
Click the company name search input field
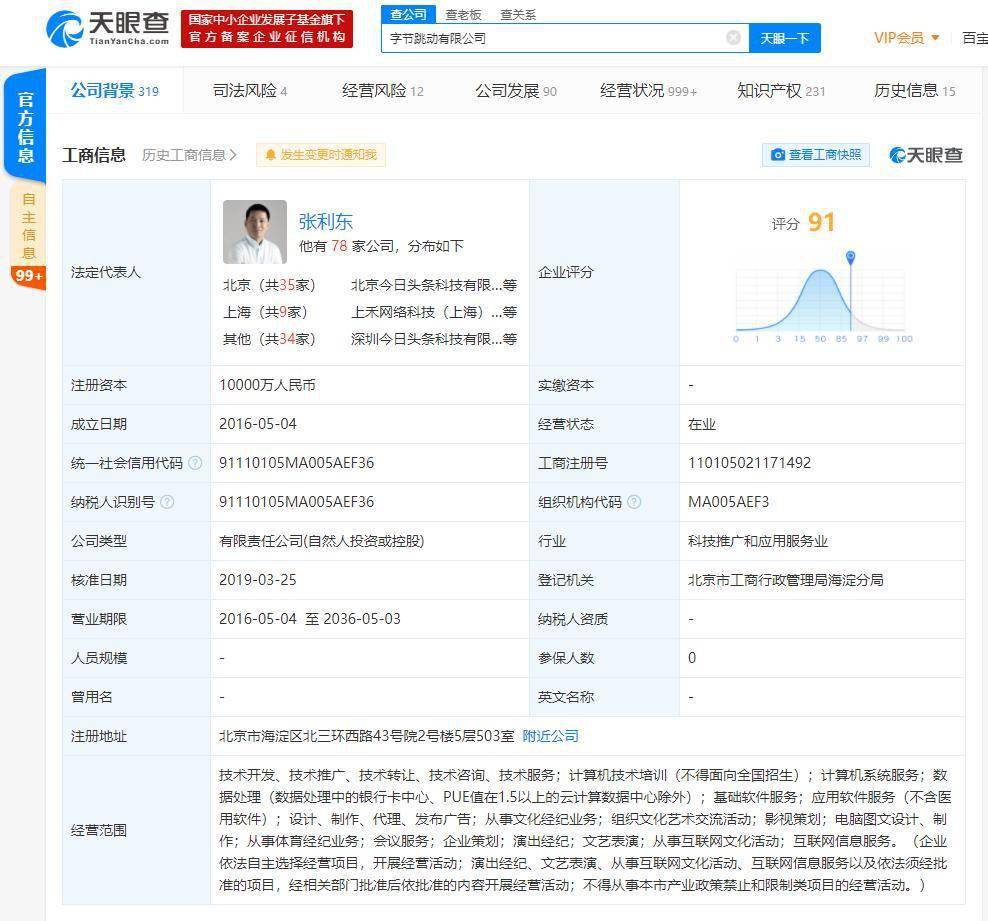(x=555, y=38)
